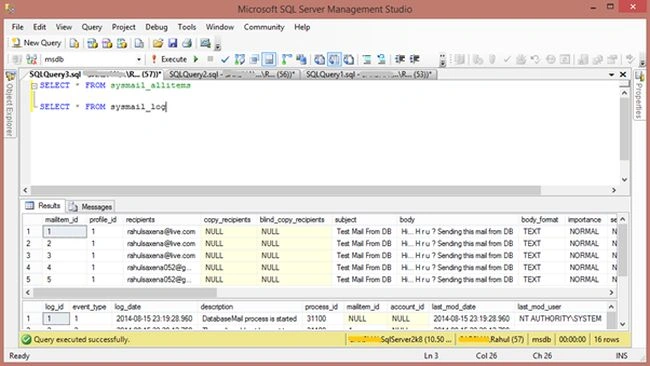
Task: Open the View menu
Action: (x=64, y=27)
